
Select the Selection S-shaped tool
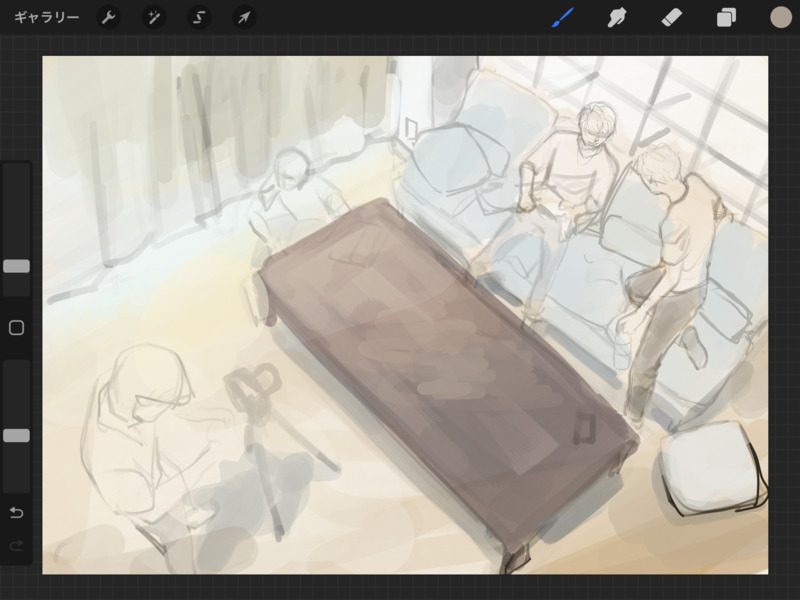click(198, 17)
